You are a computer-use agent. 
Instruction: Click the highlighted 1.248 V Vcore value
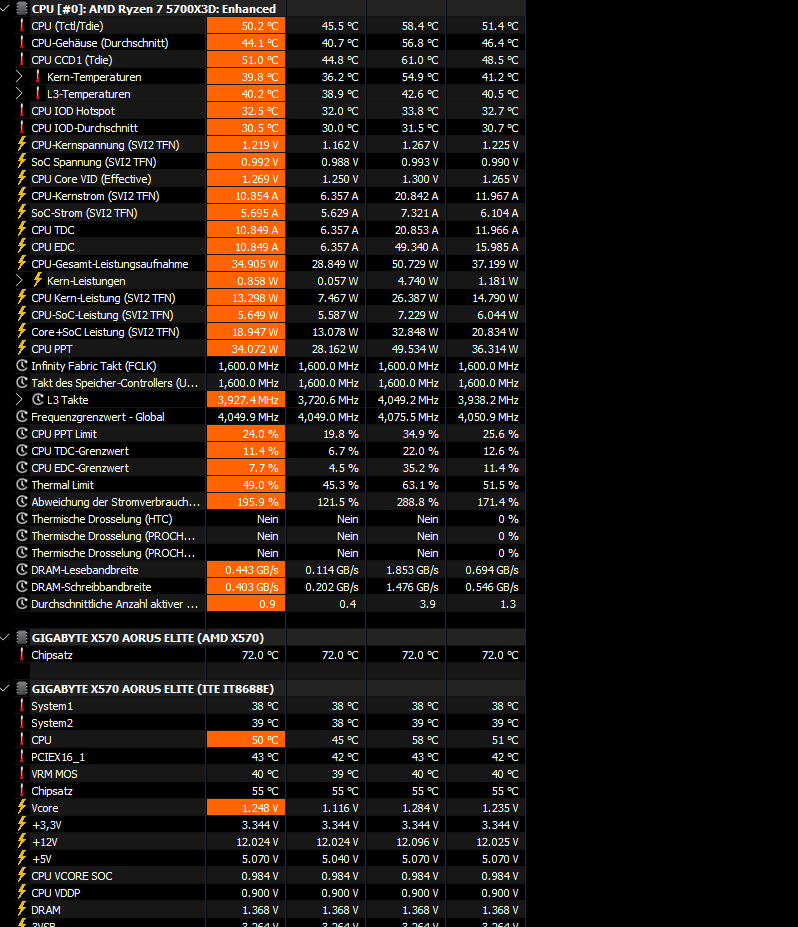click(x=246, y=808)
